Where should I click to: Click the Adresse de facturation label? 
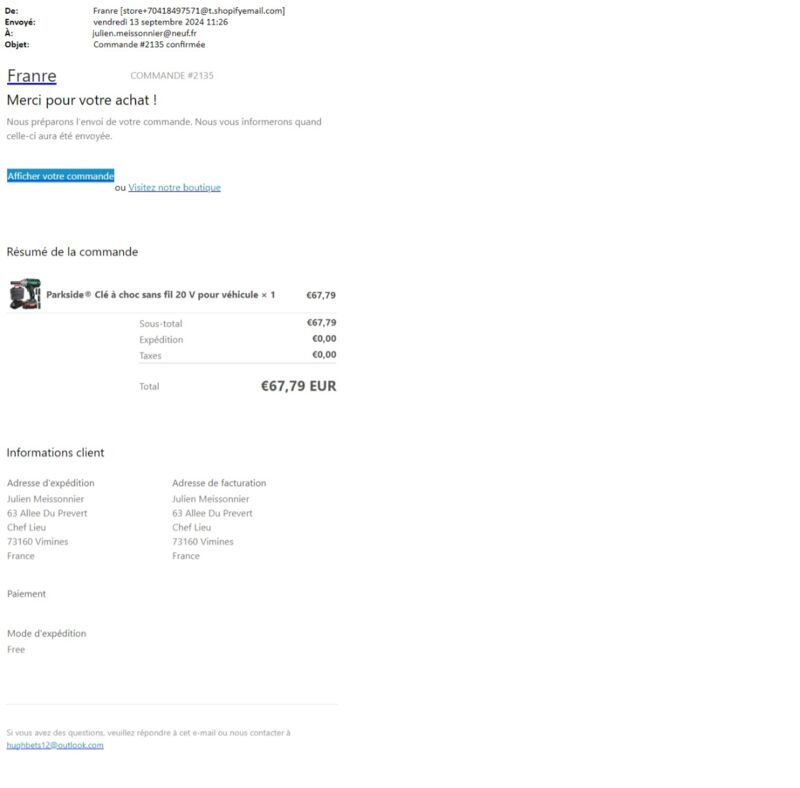coord(219,483)
